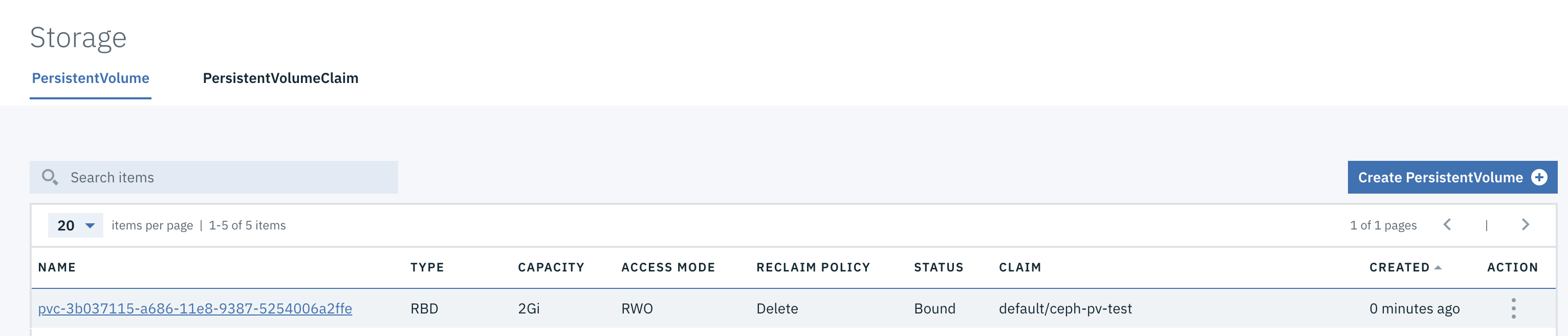
Task: Go to previous page using left chevron
Action: pos(1447,225)
